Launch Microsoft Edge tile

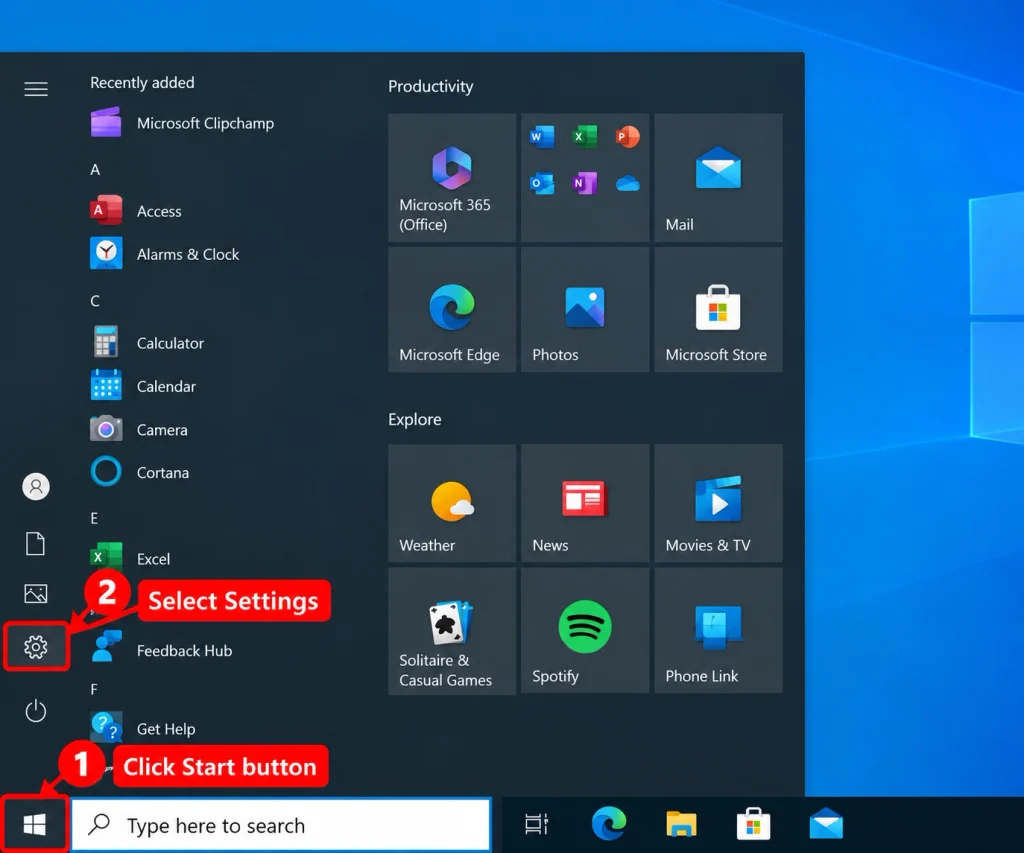(x=452, y=310)
